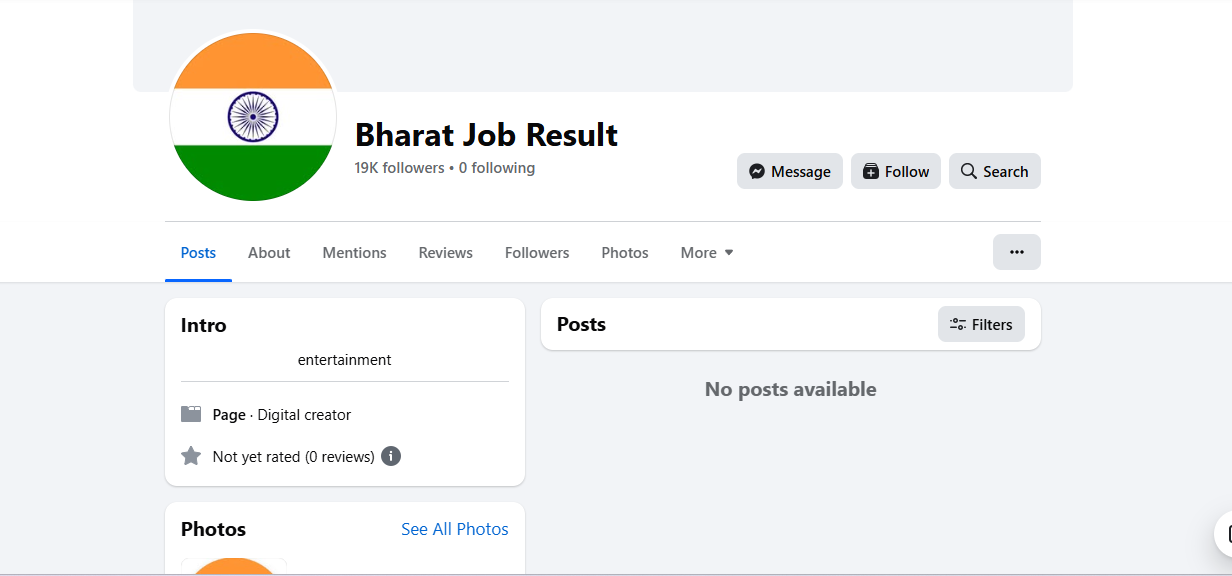The image size is (1232, 576).
Task: Click the Filters sliders icon in Posts
Action: point(957,324)
